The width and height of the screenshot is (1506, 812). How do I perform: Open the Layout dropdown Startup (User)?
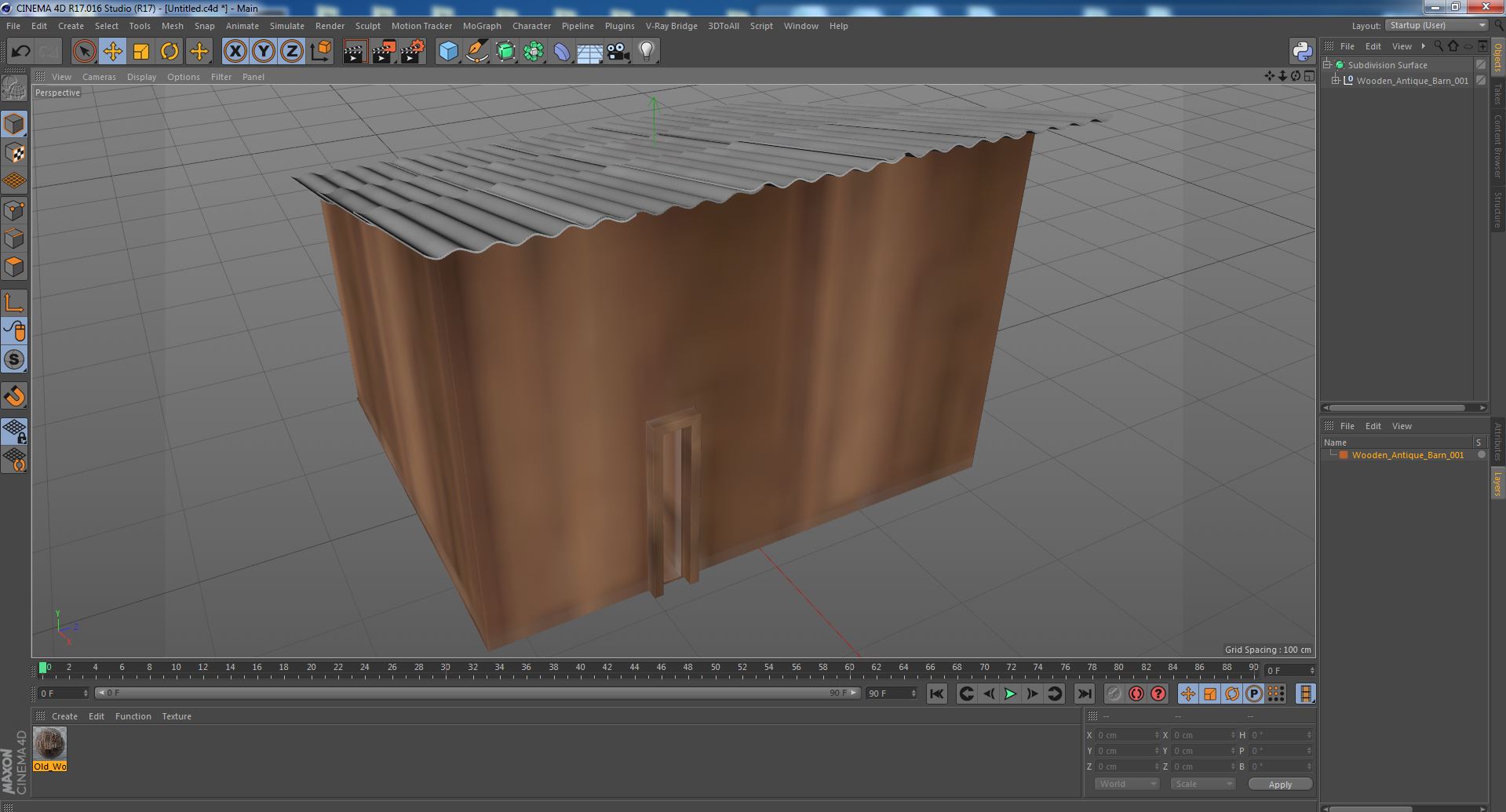pyautogui.click(x=1437, y=25)
